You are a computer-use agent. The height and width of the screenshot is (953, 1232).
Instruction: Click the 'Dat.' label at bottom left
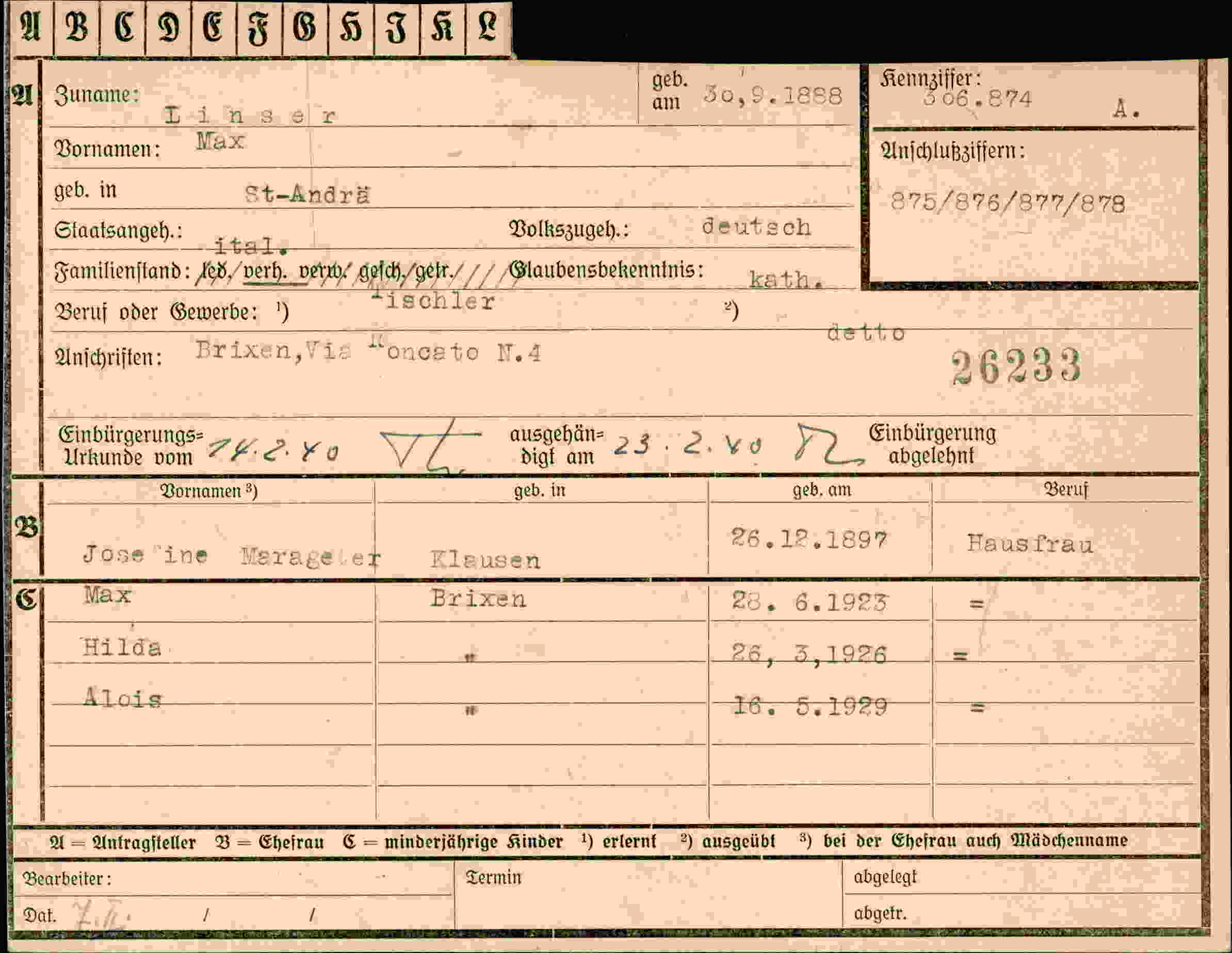(40, 915)
